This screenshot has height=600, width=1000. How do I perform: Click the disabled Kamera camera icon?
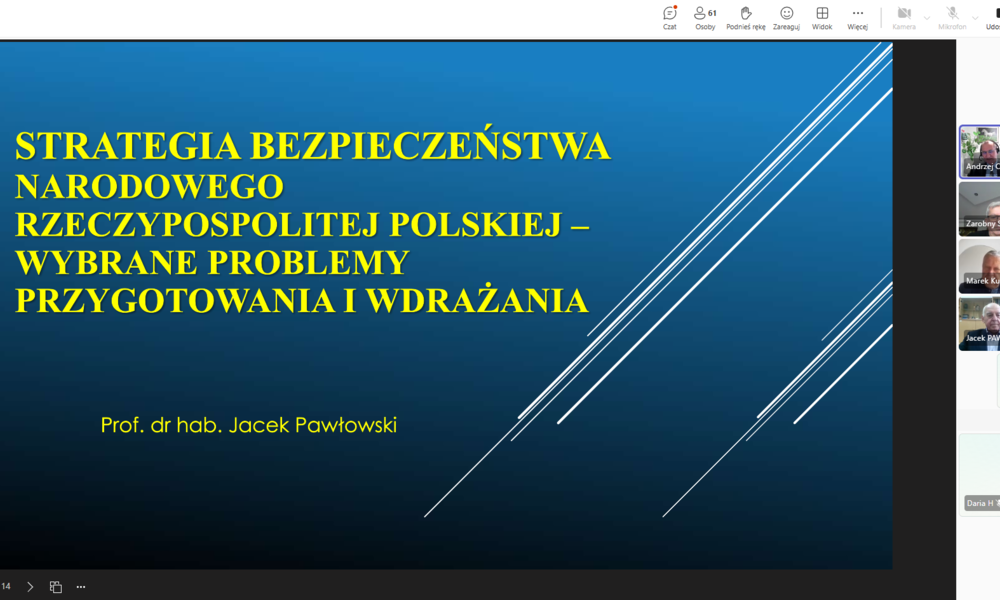(x=903, y=14)
